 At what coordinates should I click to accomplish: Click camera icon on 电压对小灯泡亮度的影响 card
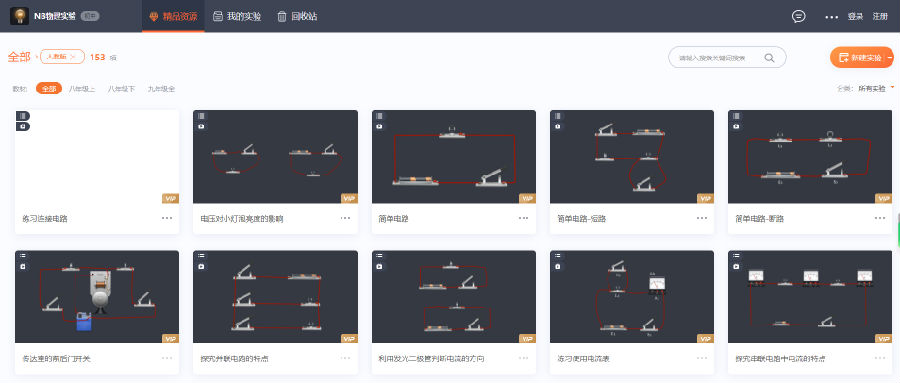[x=201, y=126]
